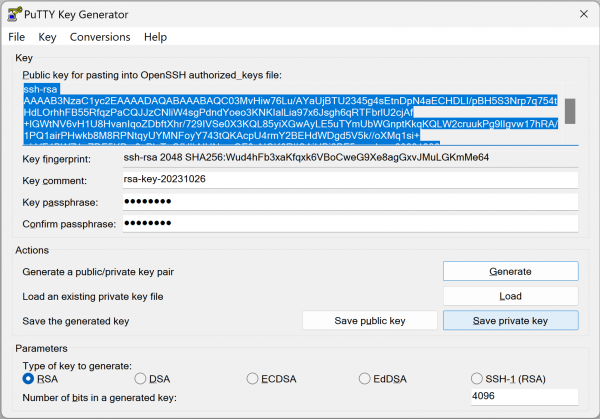Click 'Type of key to generate:' label

pyautogui.click(x=77, y=366)
